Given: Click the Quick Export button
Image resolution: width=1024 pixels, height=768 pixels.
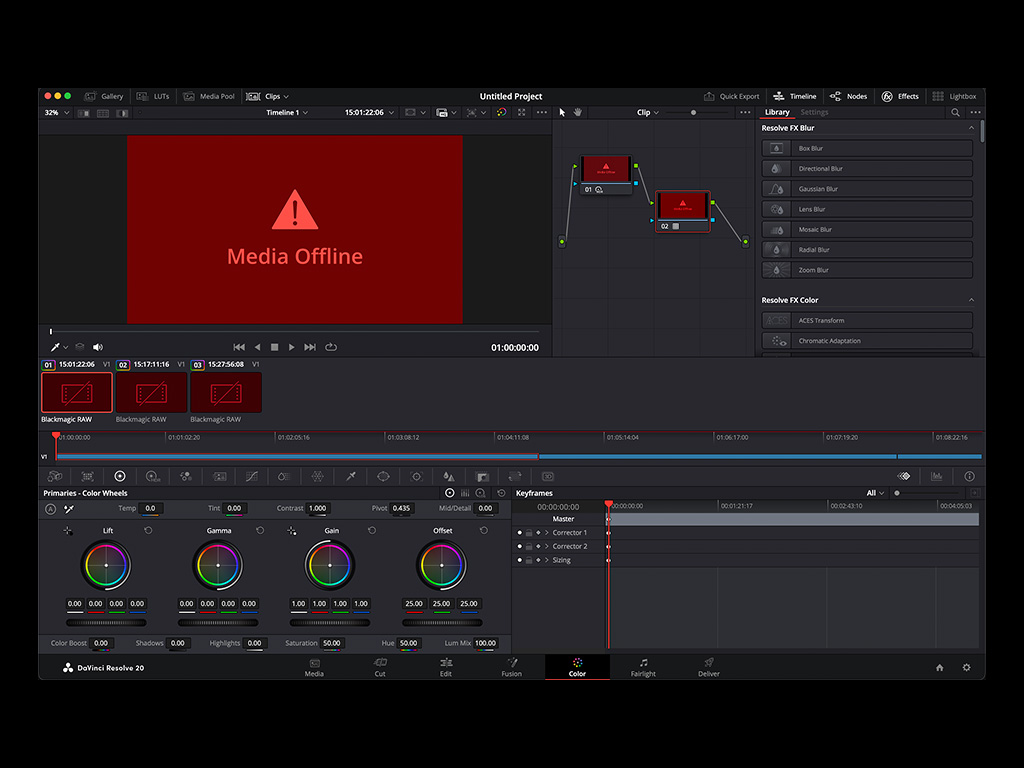Looking at the screenshot, I should click(732, 96).
